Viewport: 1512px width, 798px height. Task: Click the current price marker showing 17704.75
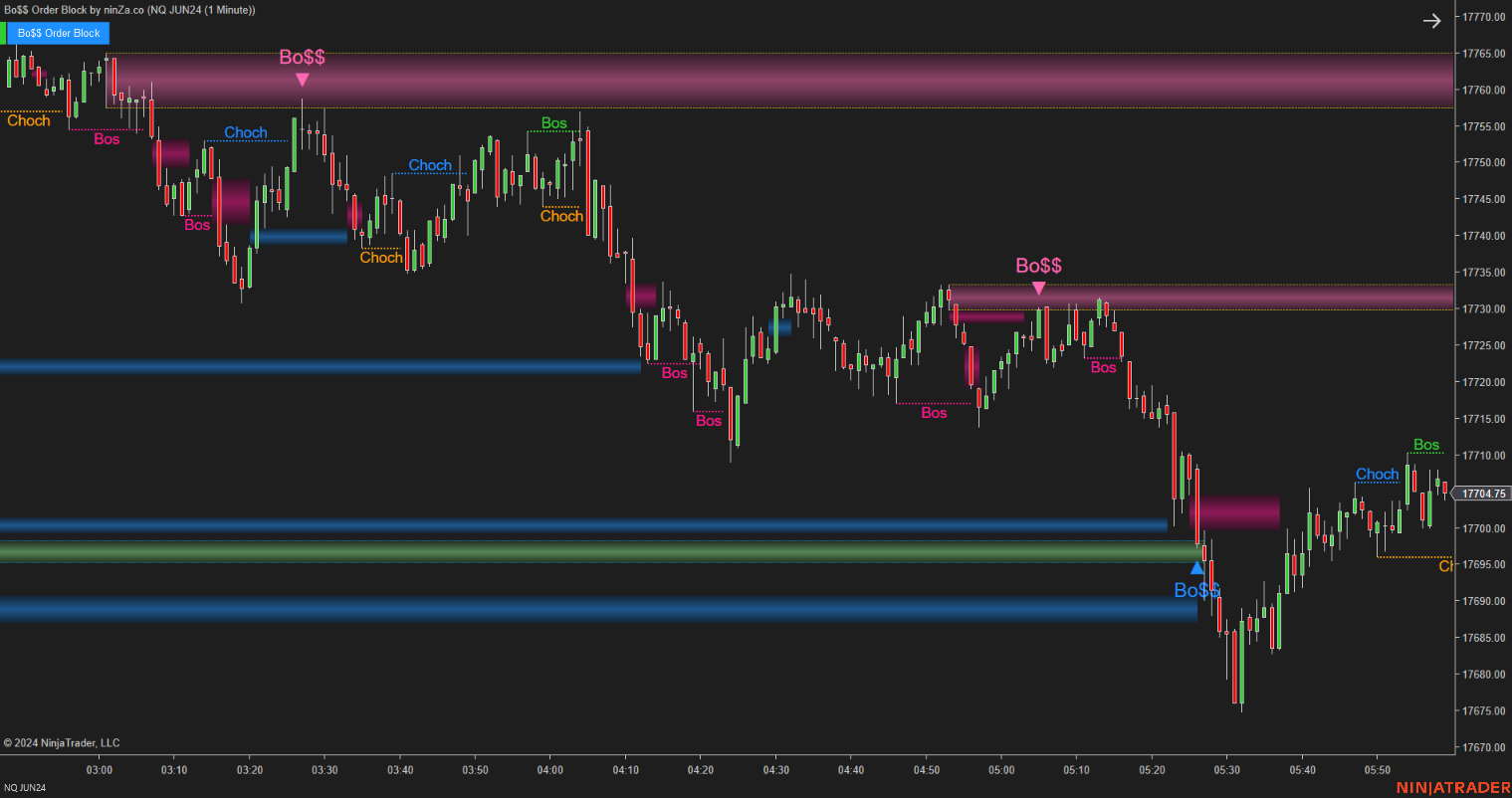1484,493
